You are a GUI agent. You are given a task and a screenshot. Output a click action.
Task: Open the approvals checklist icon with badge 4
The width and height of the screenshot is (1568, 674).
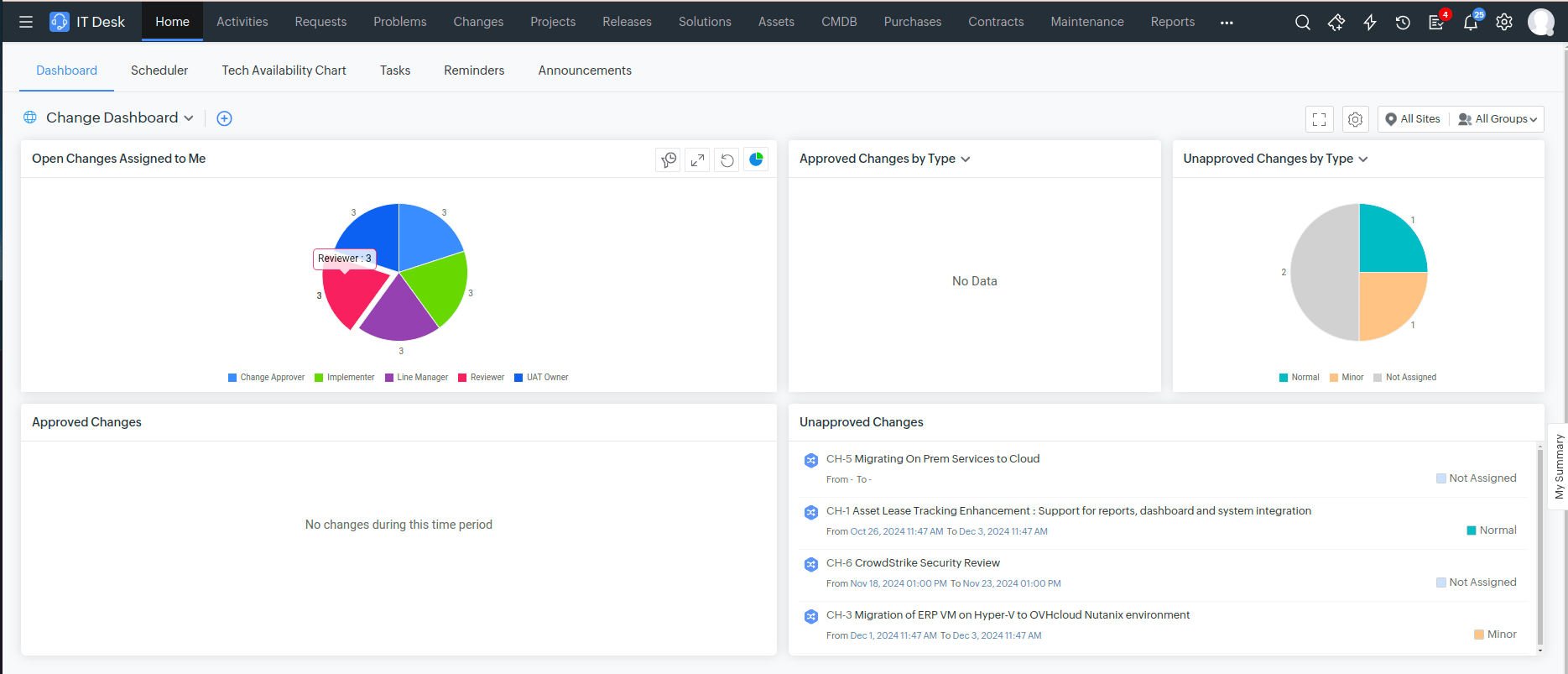click(x=1436, y=23)
